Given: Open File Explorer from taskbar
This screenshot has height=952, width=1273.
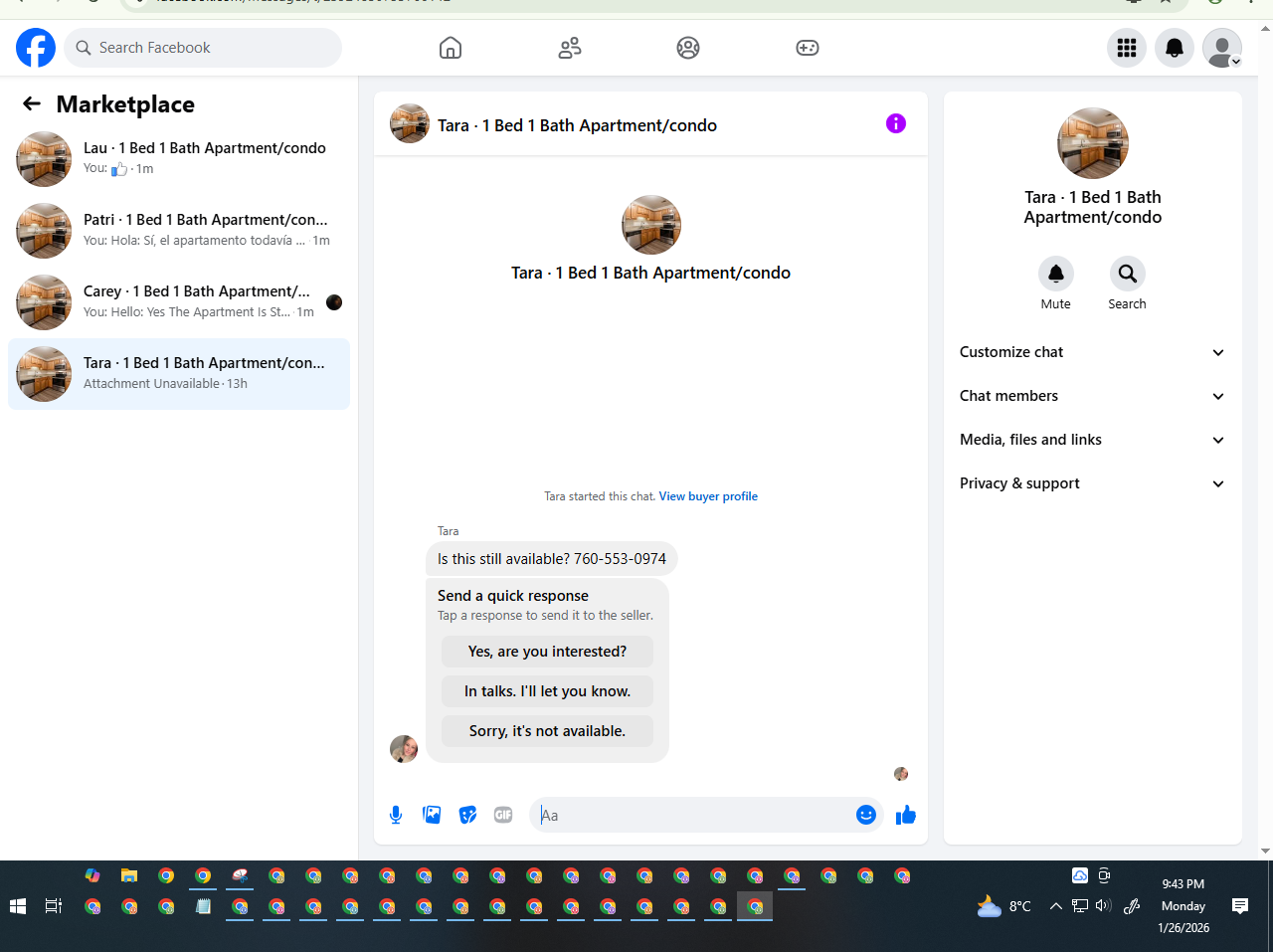Looking at the screenshot, I should point(129,875).
